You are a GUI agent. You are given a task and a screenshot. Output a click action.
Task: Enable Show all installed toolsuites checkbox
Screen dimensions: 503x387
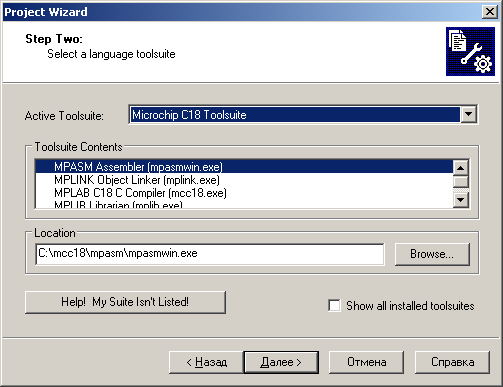click(334, 305)
